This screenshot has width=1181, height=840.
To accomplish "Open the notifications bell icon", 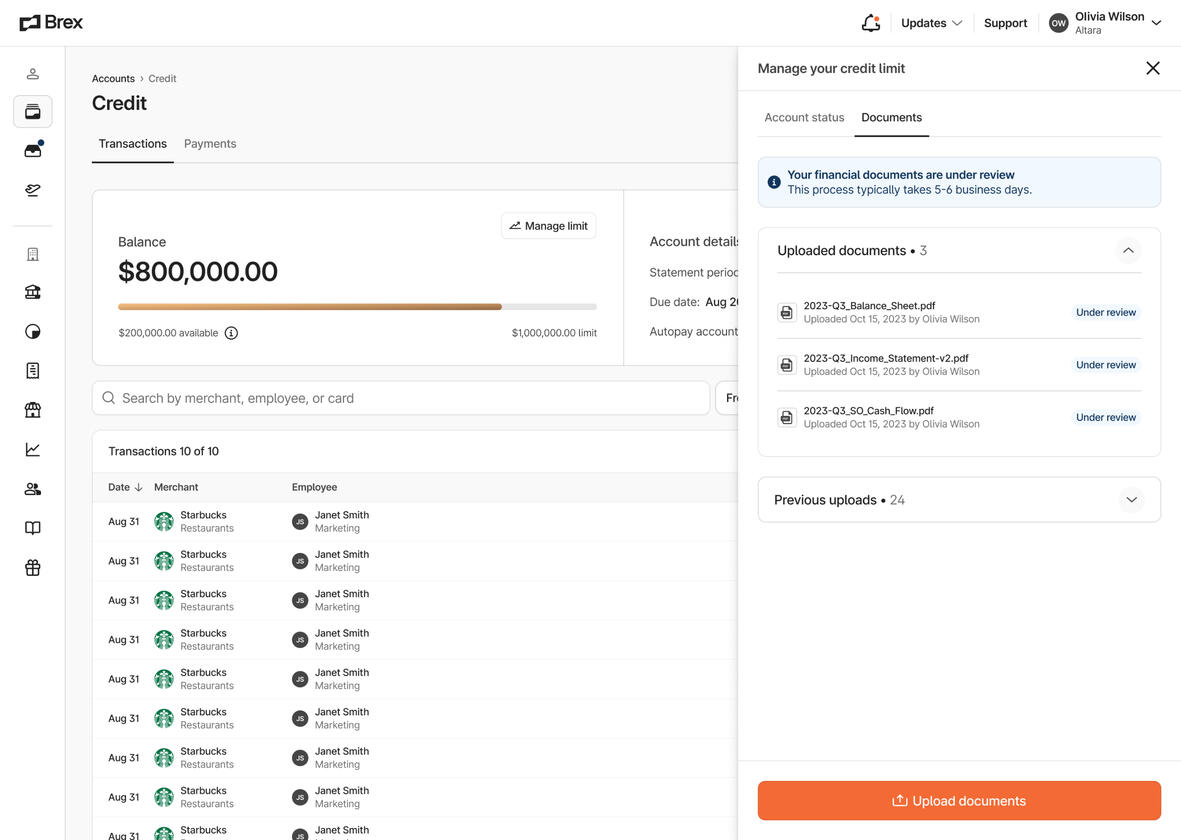I will click(x=870, y=23).
